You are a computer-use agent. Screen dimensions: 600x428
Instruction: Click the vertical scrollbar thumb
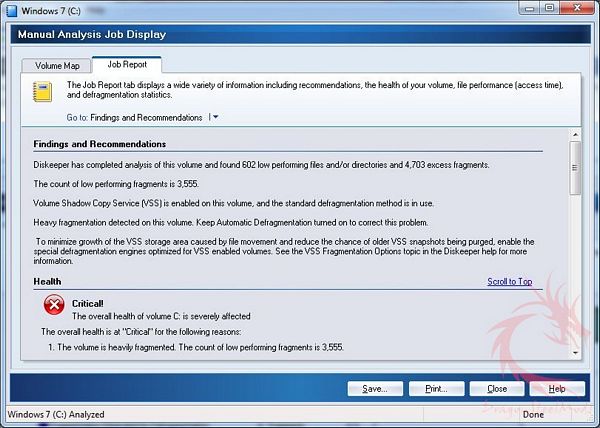coord(575,168)
